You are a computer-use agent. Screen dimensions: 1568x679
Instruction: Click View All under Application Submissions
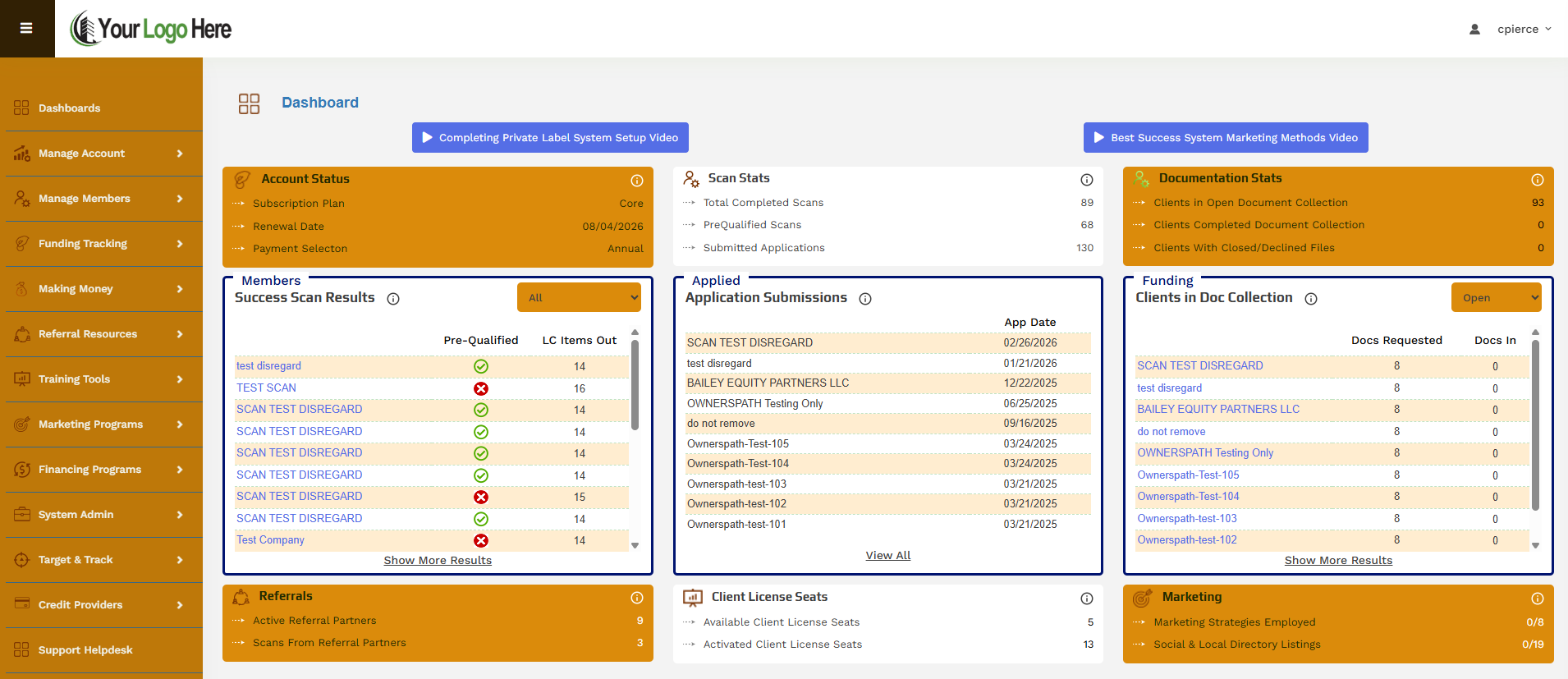tap(888, 555)
